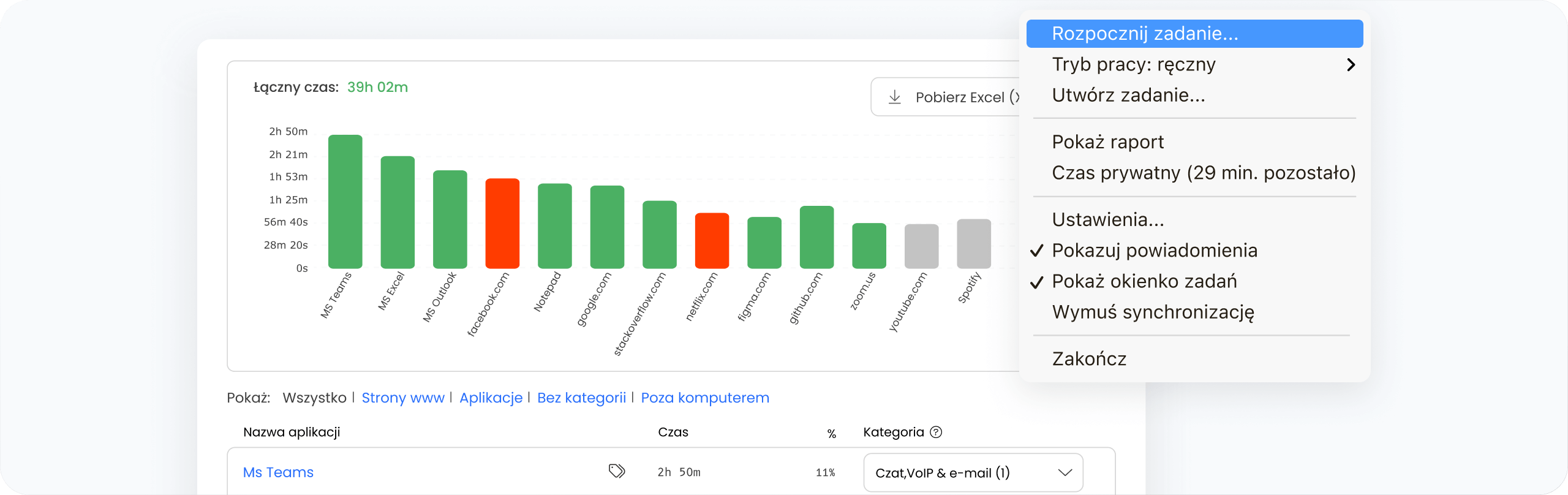This screenshot has width=1568, height=495.
Task: Click the Bez kategorii filter link
Action: (x=581, y=398)
